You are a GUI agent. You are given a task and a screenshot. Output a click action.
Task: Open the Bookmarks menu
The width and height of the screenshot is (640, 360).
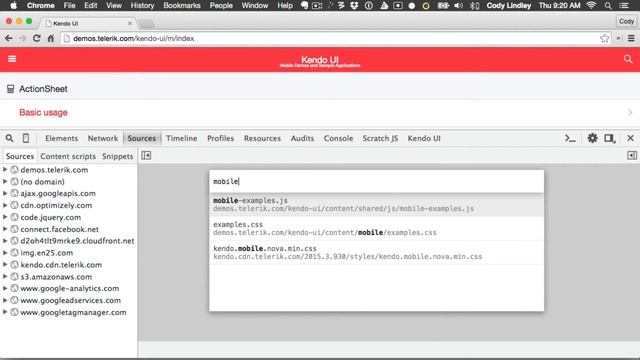(x=182, y=5)
